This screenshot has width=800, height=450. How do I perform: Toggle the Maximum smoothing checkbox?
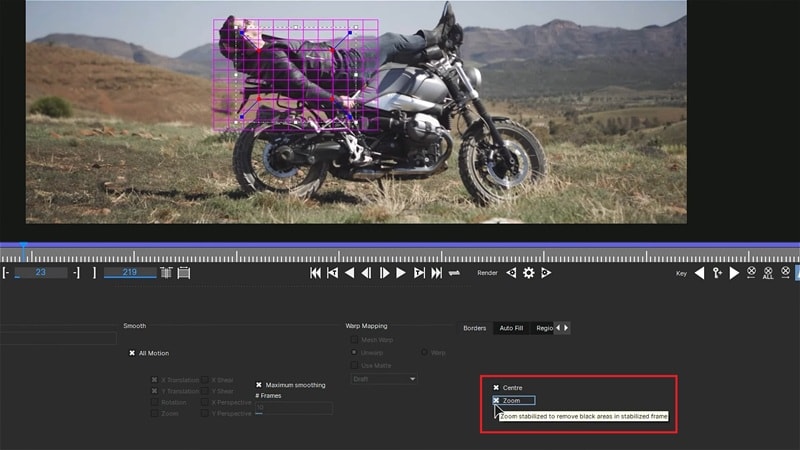click(x=259, y=385)
